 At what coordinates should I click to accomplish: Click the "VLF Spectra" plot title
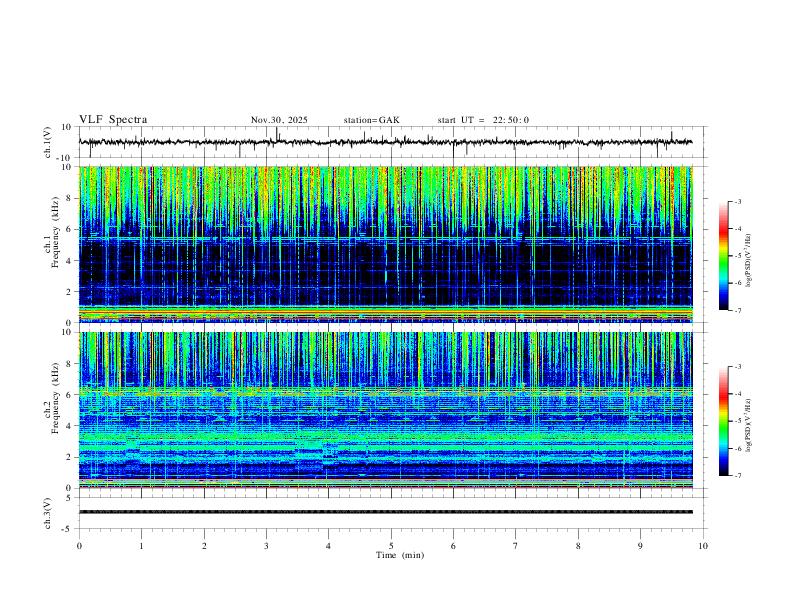113,120
